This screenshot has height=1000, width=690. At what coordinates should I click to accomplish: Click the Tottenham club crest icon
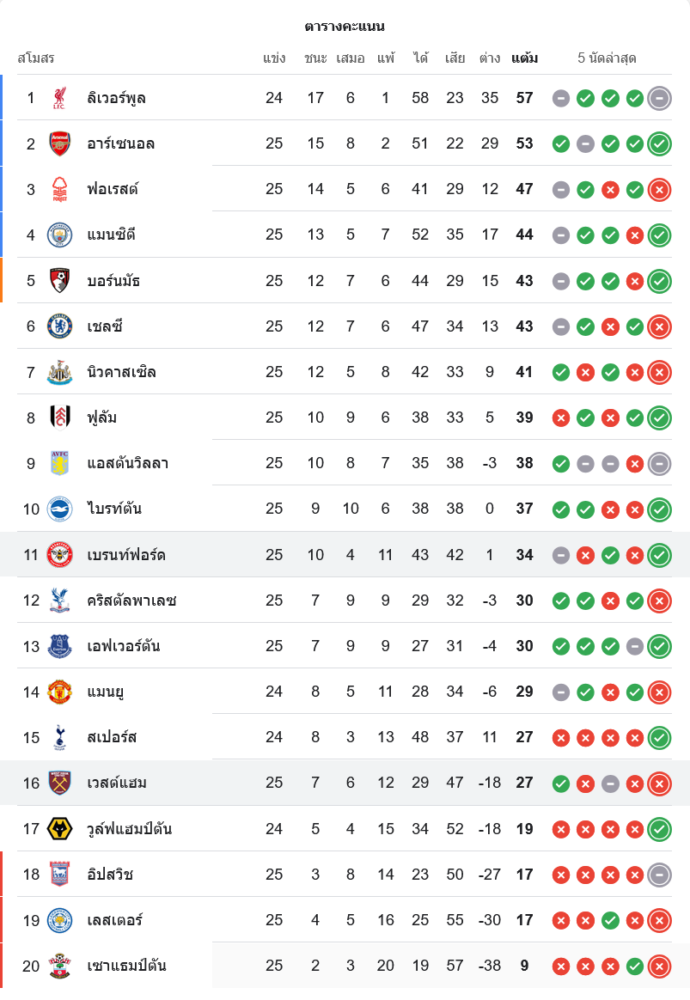(x=60, y=737)
